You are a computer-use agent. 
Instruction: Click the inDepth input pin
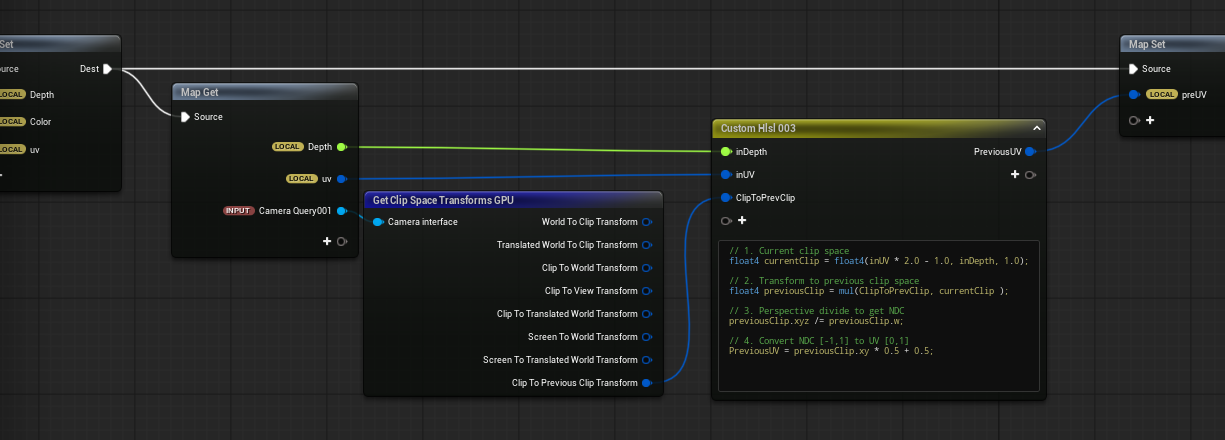726,152
